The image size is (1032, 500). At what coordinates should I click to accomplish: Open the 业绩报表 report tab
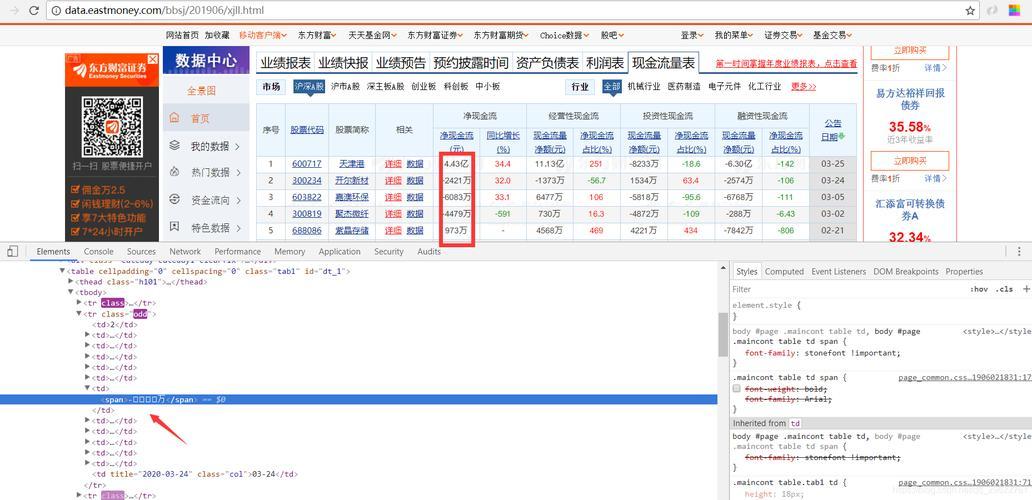click(286, 63)
